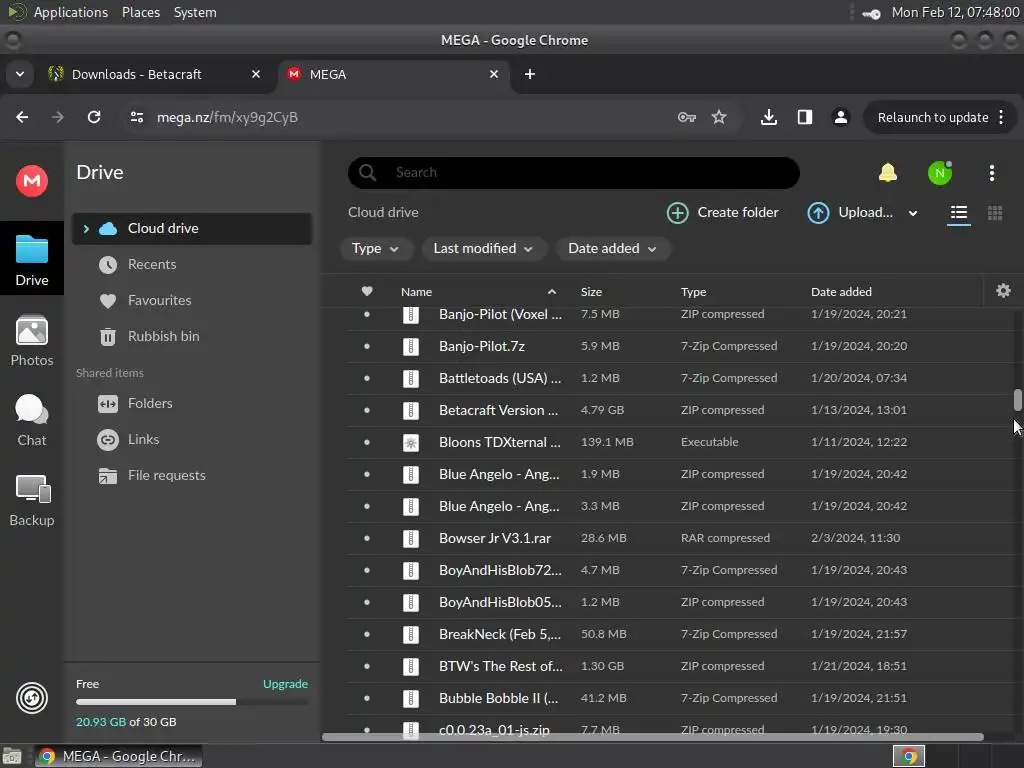
Task: Click the Bloons TDXternal file type icon
Action: [411, 443]
